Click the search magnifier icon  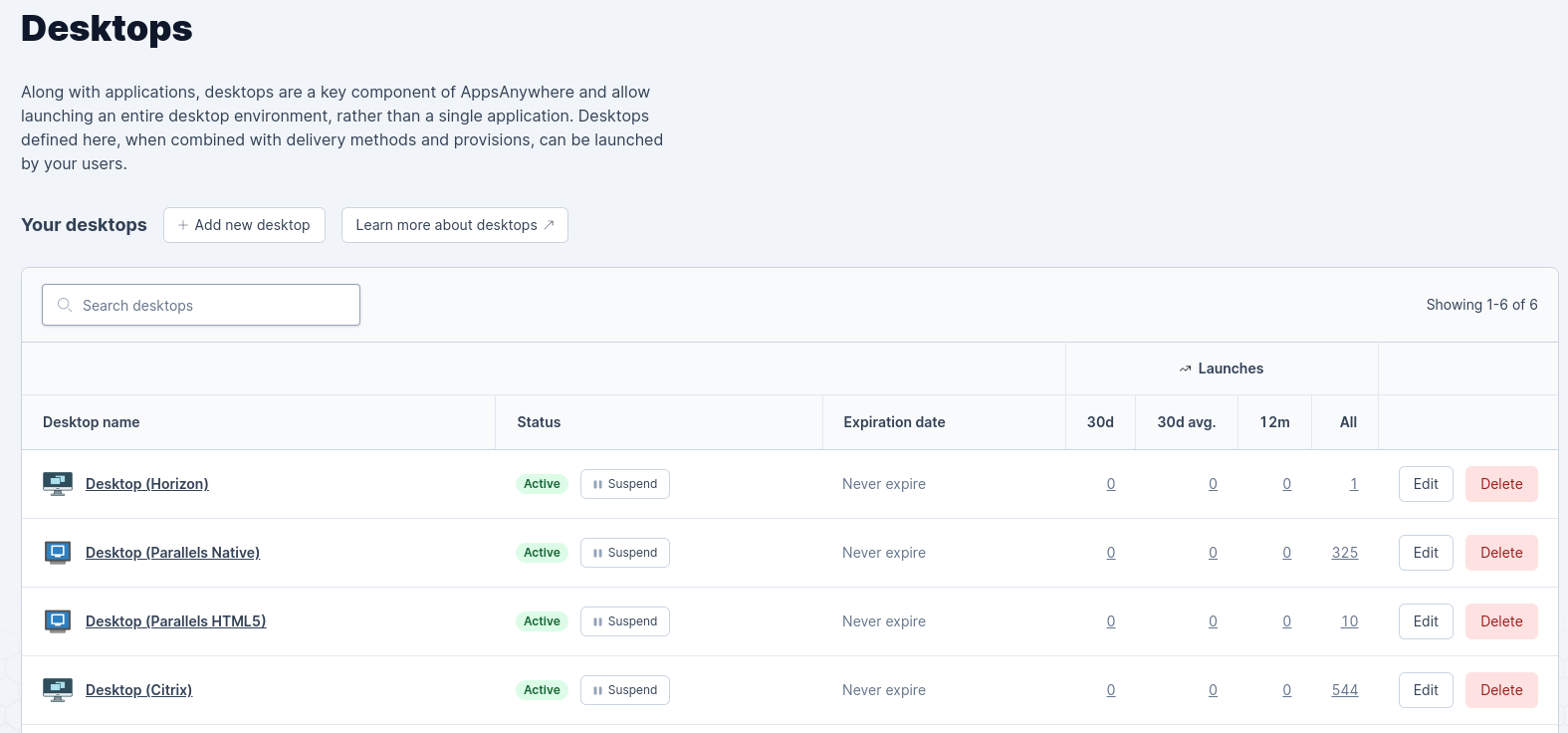pyautogui.click(x=65, y=305)
